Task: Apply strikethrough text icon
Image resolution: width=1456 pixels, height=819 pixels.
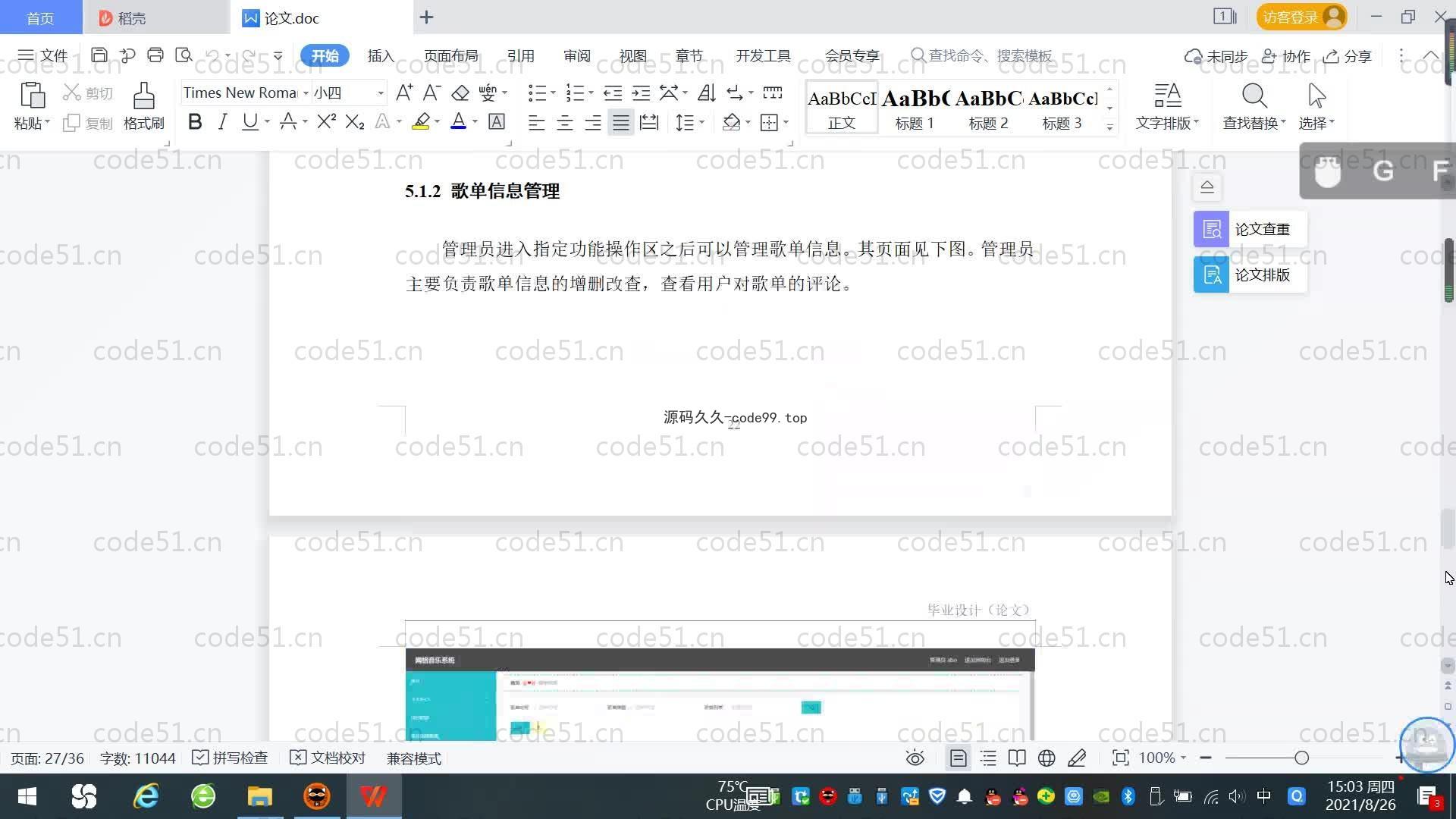Action: tap(288, 122)
